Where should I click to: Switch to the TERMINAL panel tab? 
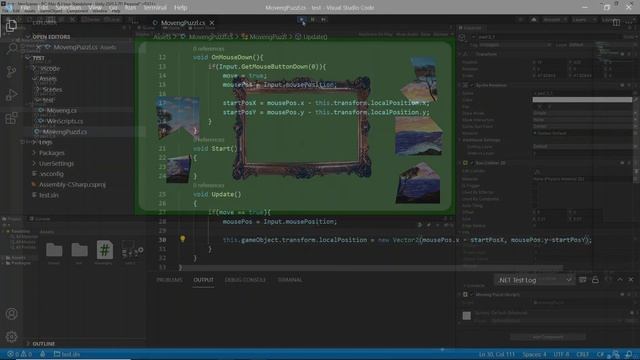tap(290, 280)
